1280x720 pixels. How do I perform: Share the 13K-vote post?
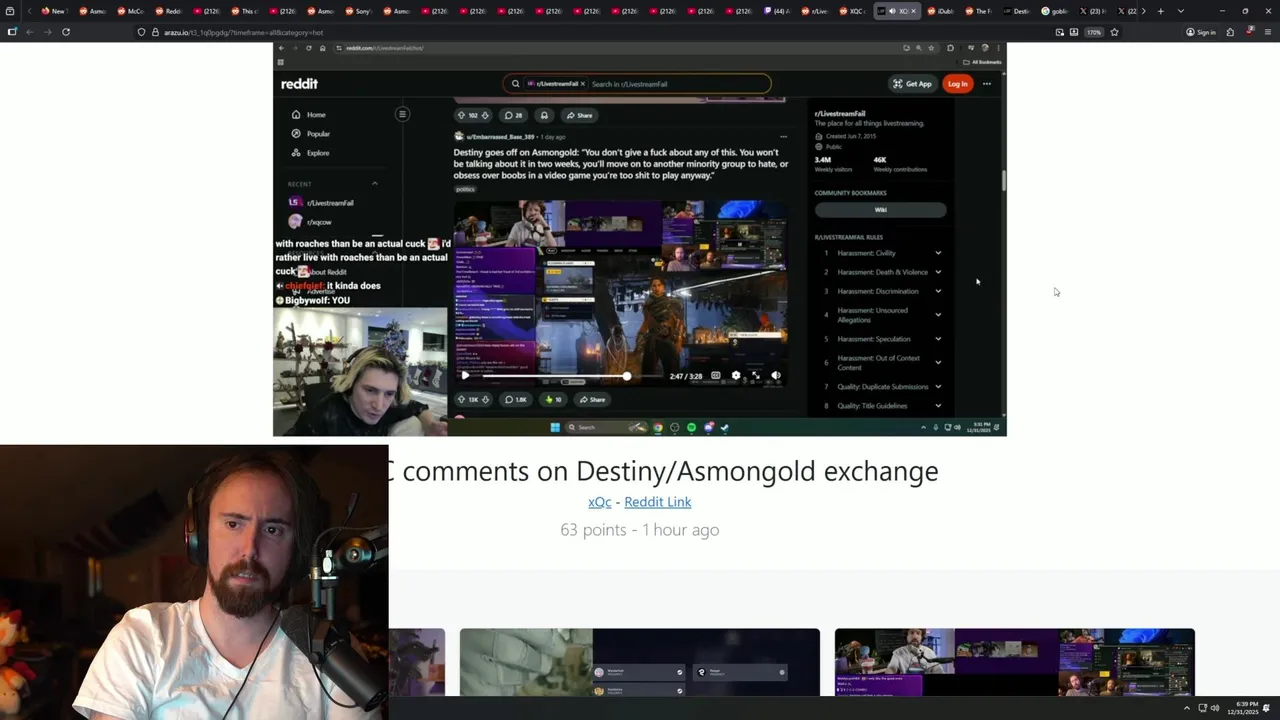pyautogui.click(x=591, y=399)
